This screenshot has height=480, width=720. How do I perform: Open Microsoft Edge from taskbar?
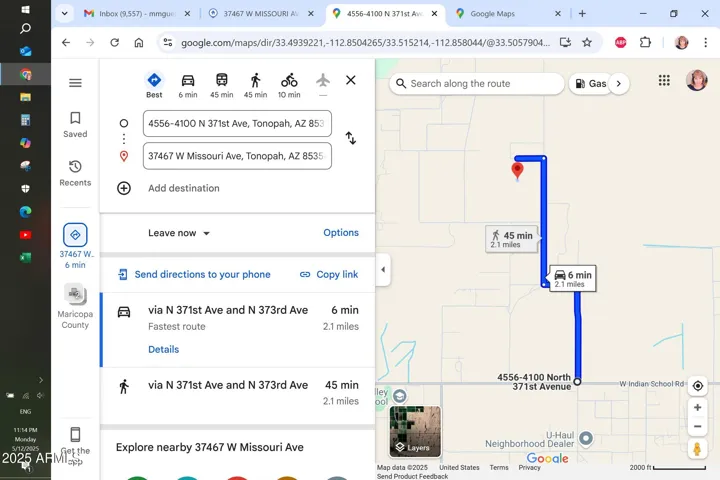(x=26, y=212)
